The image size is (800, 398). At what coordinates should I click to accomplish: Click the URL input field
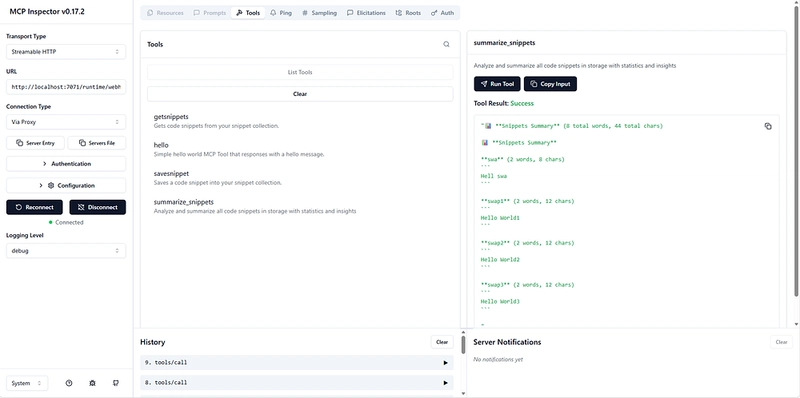(66, 87)
